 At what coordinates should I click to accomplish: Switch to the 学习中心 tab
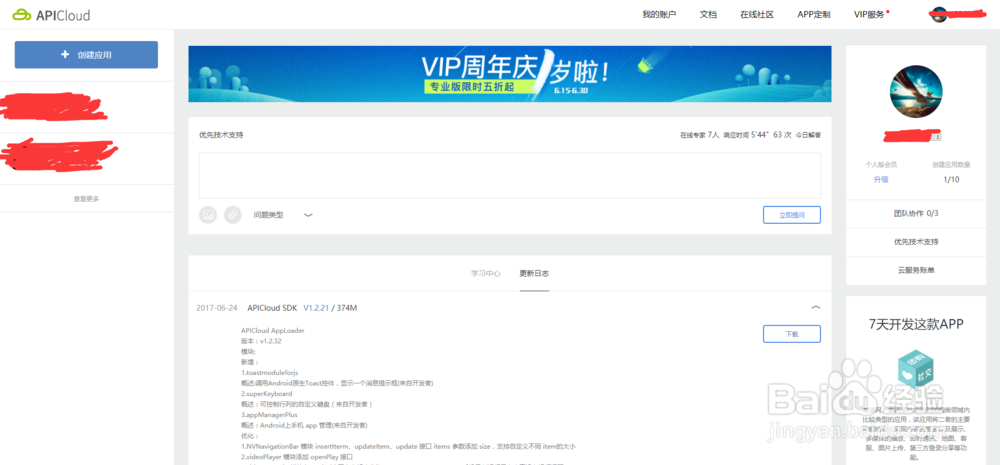click(486, 274)
